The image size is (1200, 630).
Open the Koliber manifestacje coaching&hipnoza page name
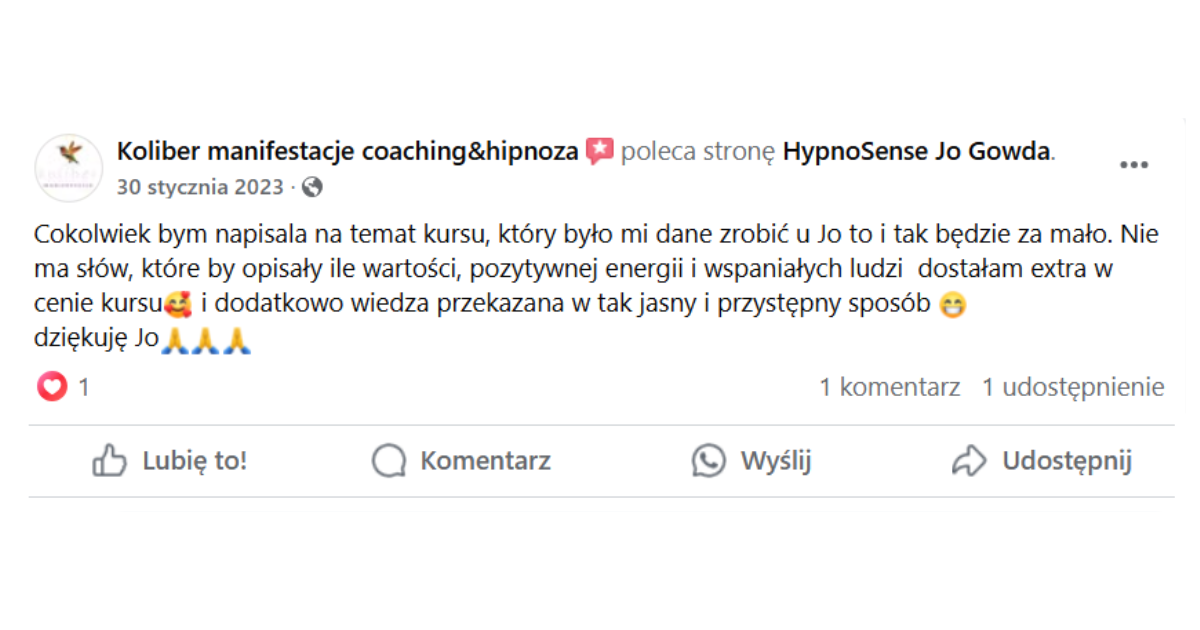(x=347, y=152)
